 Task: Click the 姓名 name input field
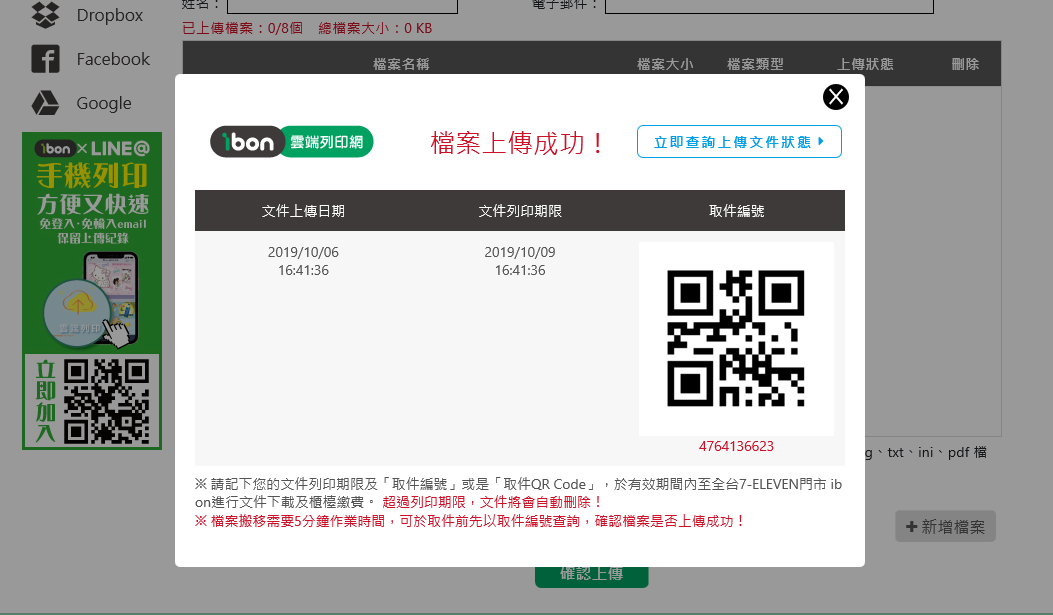tap(342, 6)
